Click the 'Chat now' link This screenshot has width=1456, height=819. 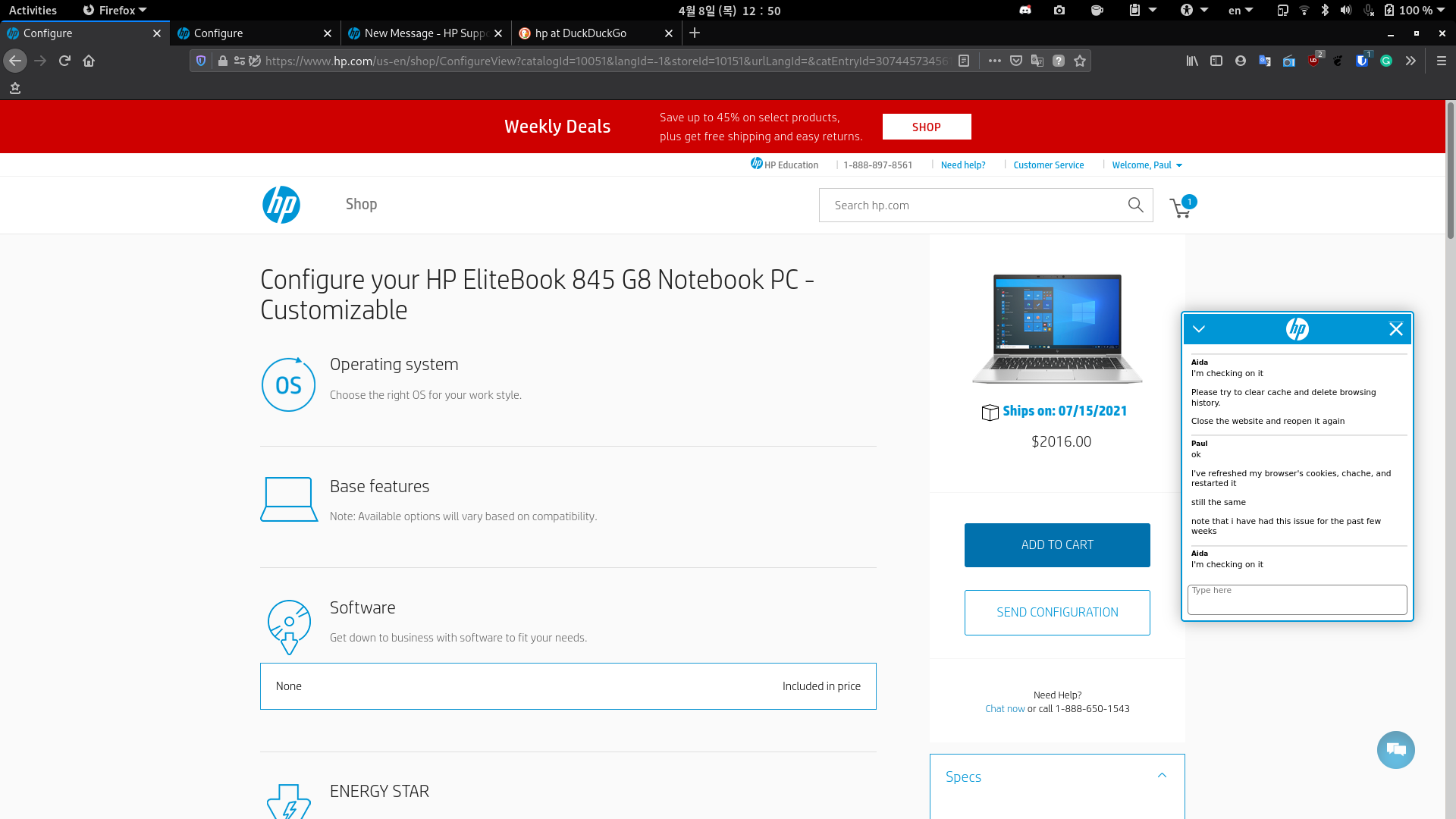click(x=1005, y=708)
